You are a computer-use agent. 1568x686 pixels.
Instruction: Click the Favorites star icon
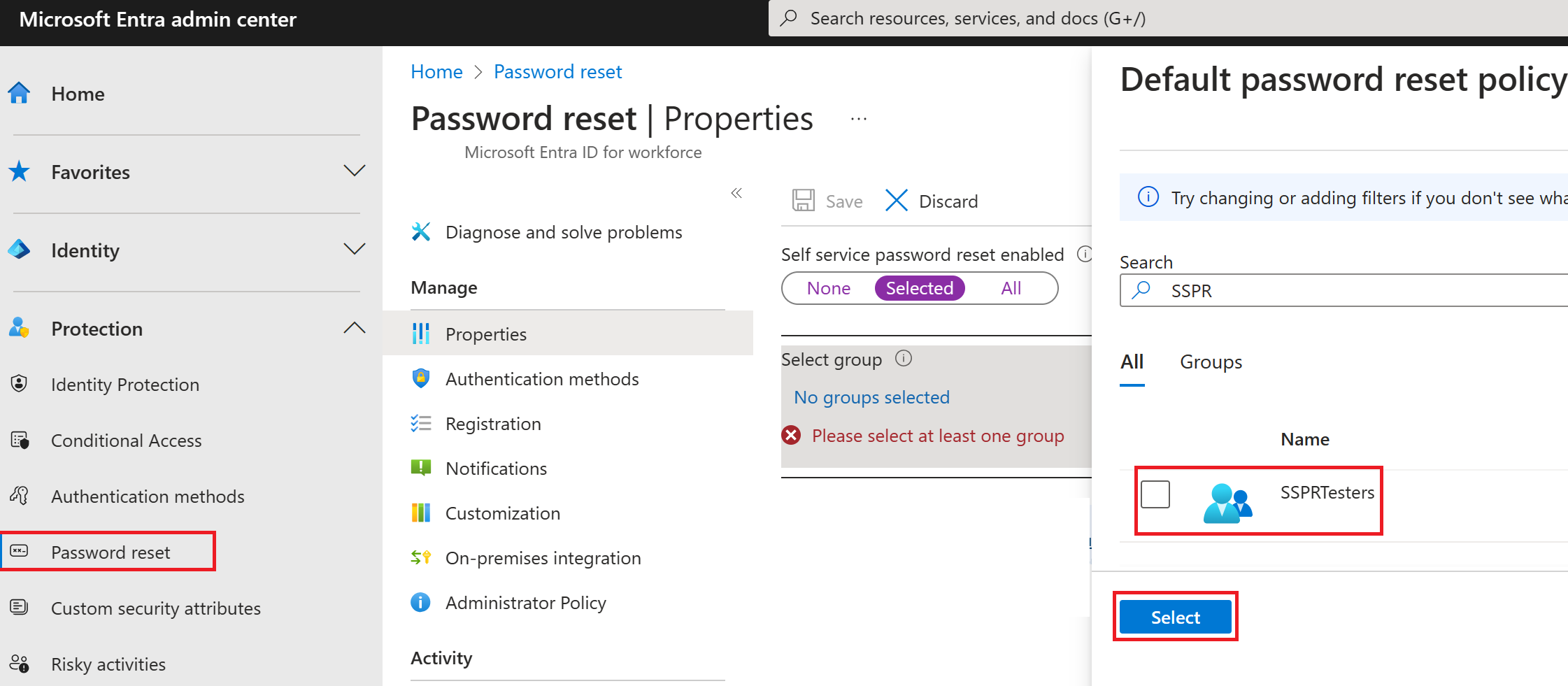point(20,171)
